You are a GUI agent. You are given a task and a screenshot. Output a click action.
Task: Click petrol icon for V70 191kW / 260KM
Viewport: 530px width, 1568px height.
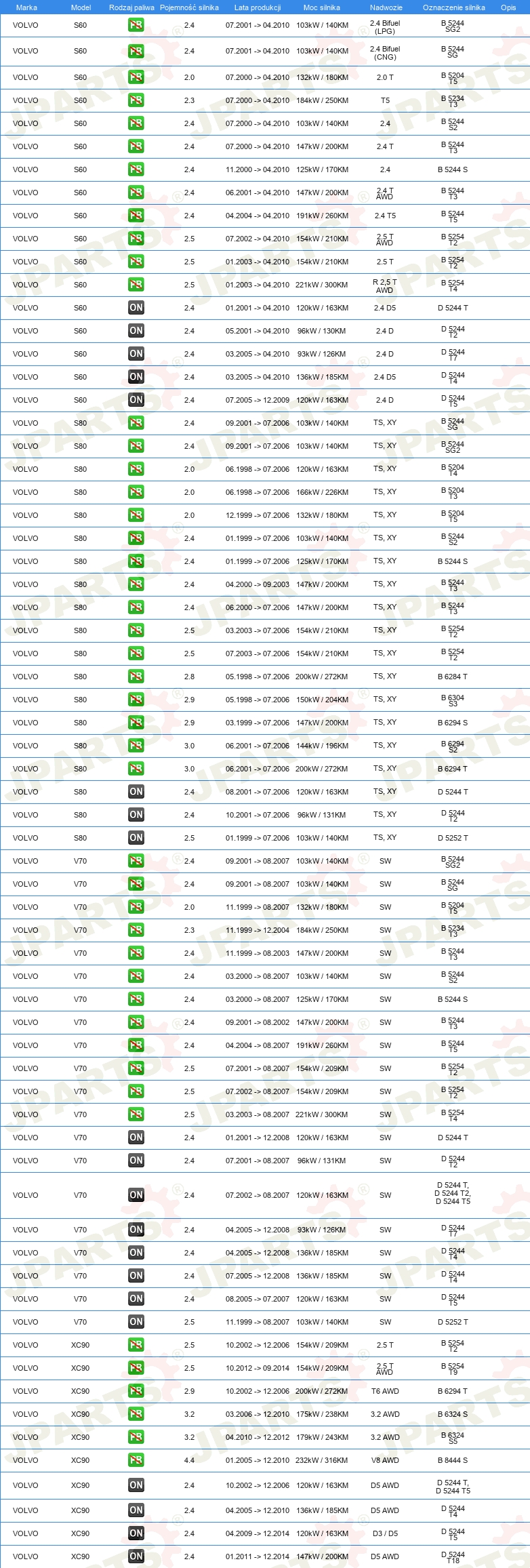pos(136,1045)
